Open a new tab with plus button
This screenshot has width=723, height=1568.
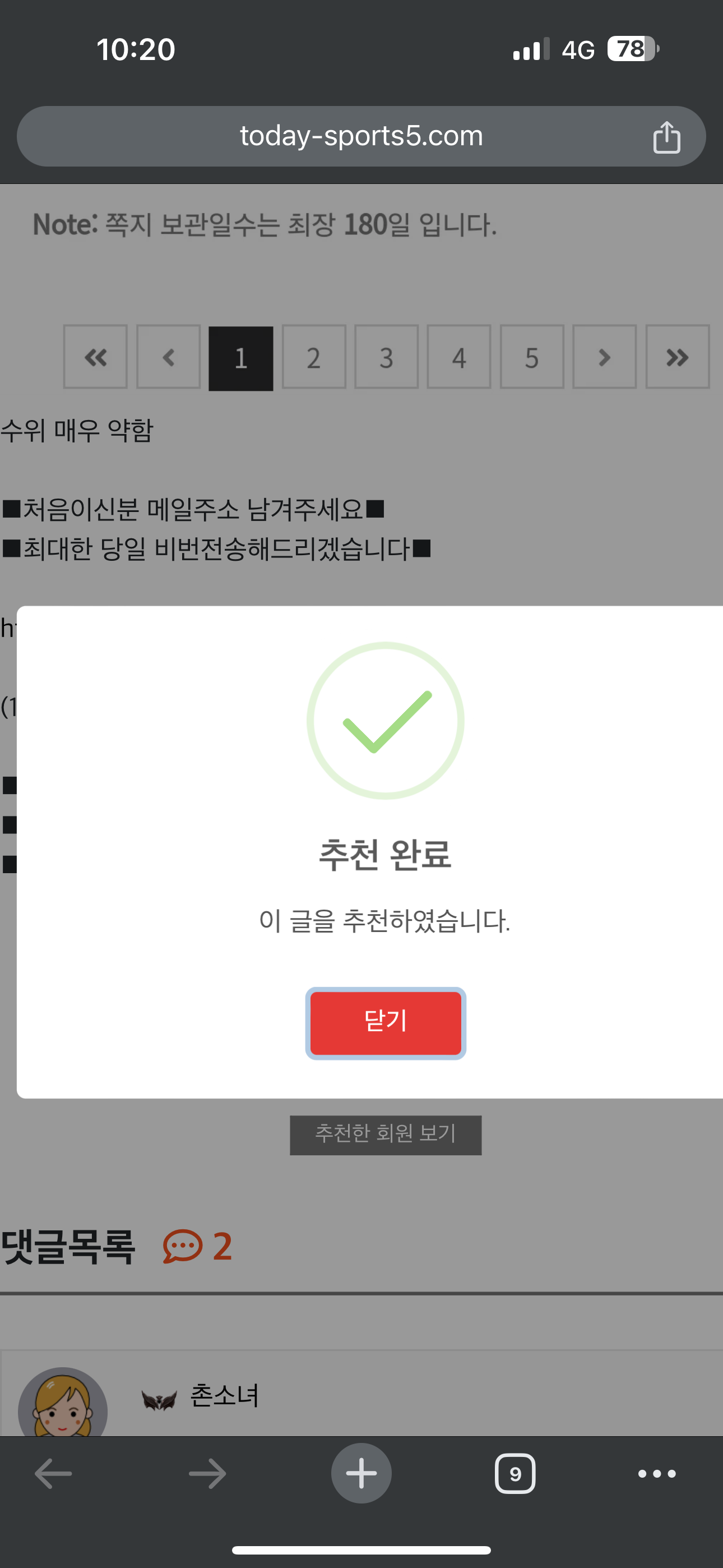[361, 1474]
